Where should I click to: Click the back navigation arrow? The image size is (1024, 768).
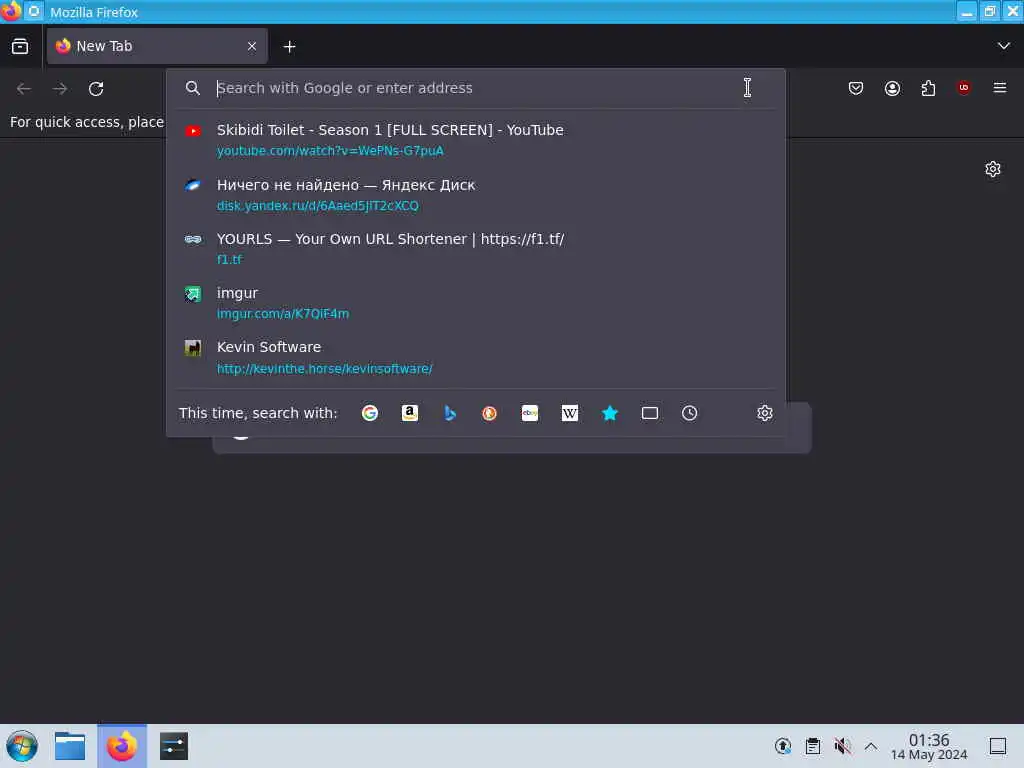coord(24,88)
